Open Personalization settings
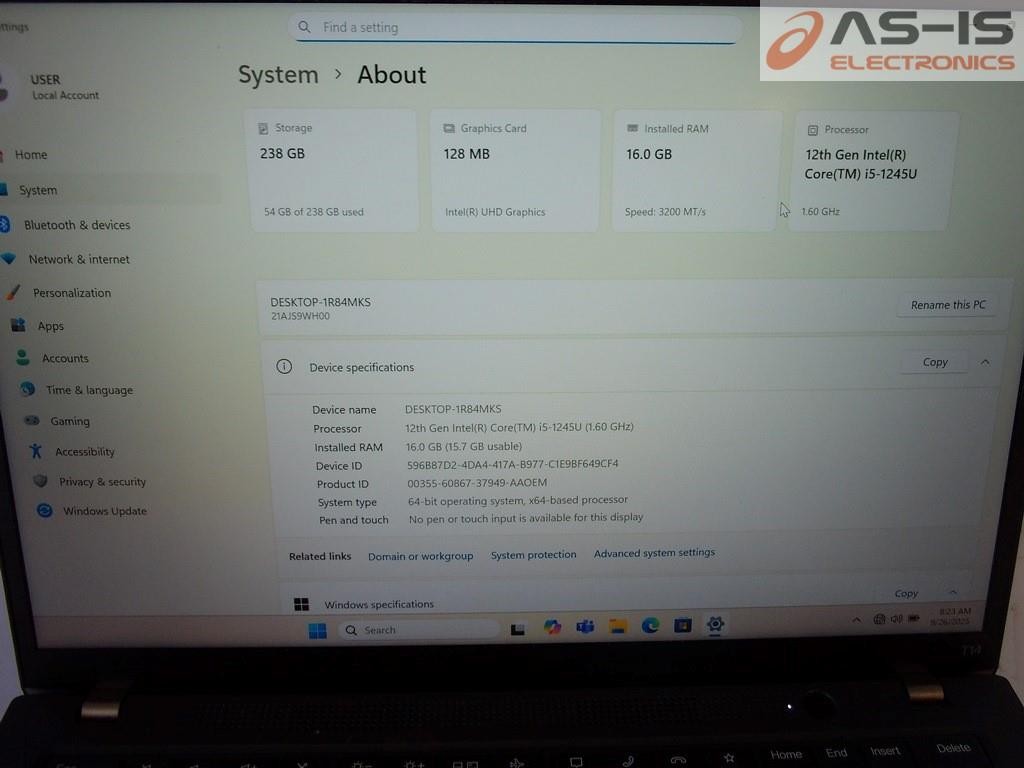The width and height of the screenshot is (1024, 768). pos(72,293)
